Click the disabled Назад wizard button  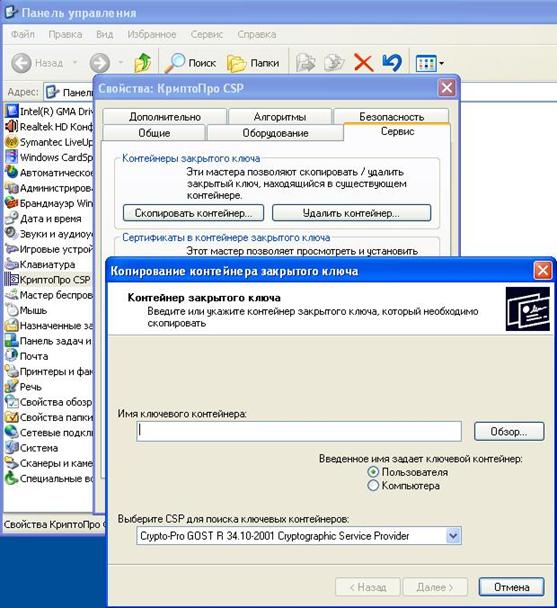coord(368,587)
